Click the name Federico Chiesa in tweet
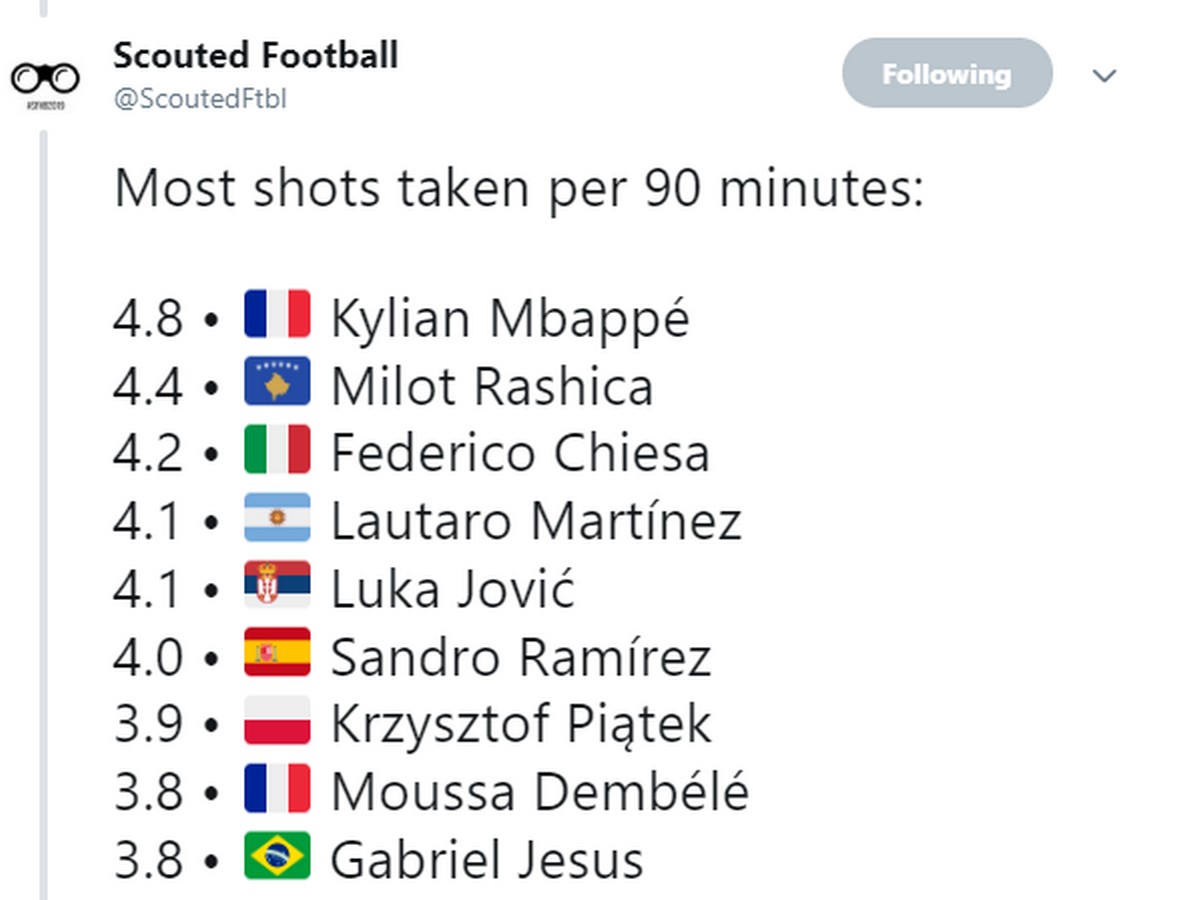This screenshot has height=900, width=1179. [520, 453]
